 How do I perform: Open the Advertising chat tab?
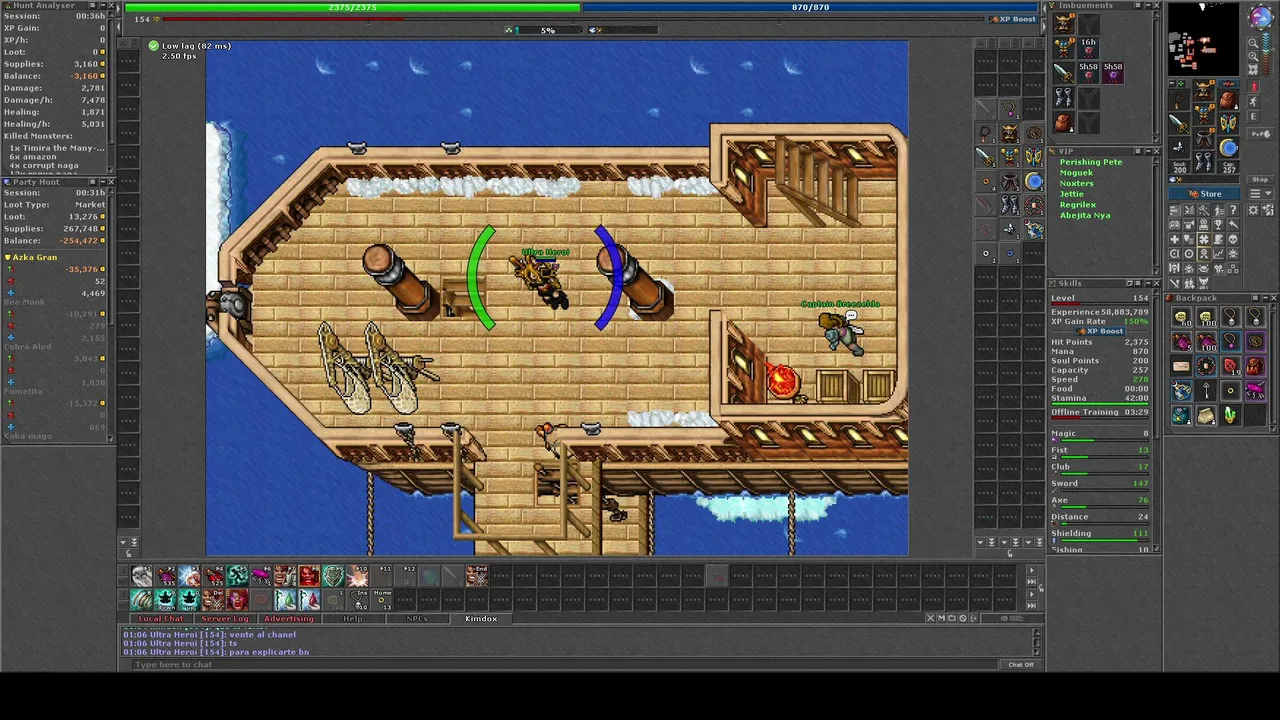(x=288, y=619)
